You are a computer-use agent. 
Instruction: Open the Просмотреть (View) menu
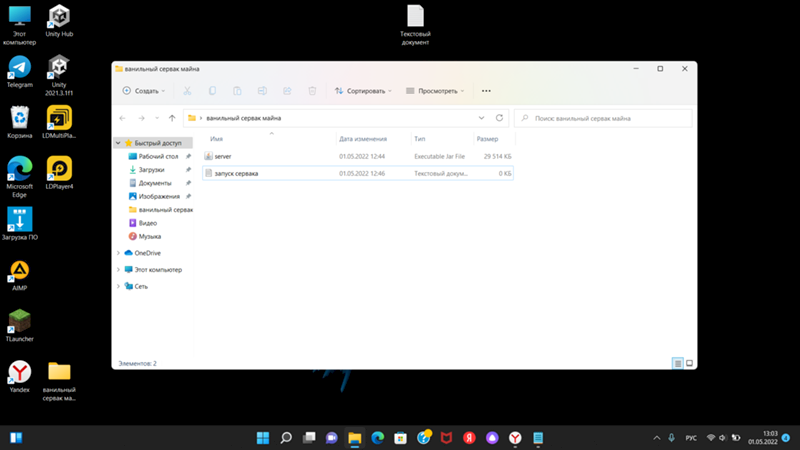coord(435,90)
